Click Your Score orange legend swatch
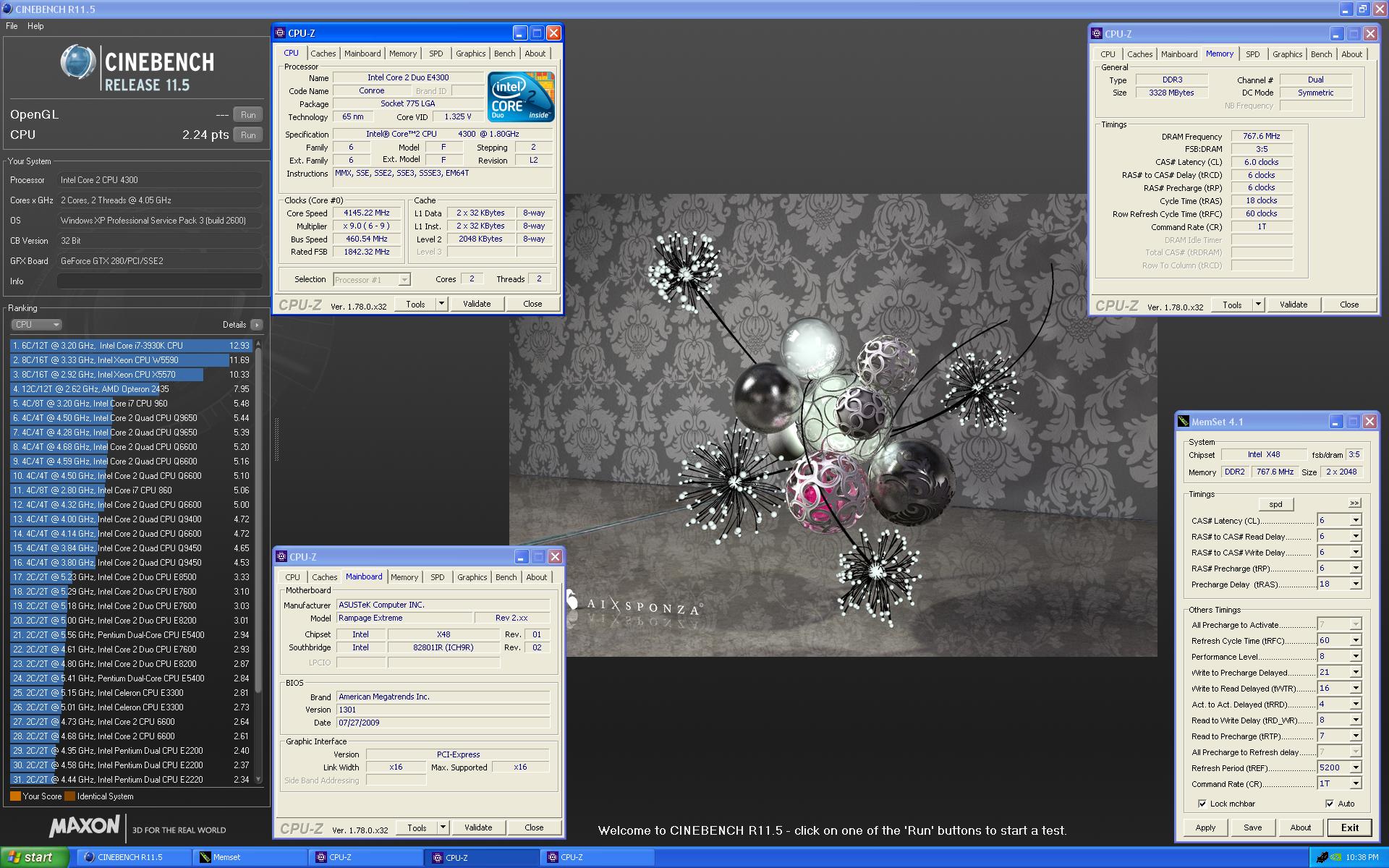Image resolution: width=1389 pixels, height=868 pixels. pos(15,796)
